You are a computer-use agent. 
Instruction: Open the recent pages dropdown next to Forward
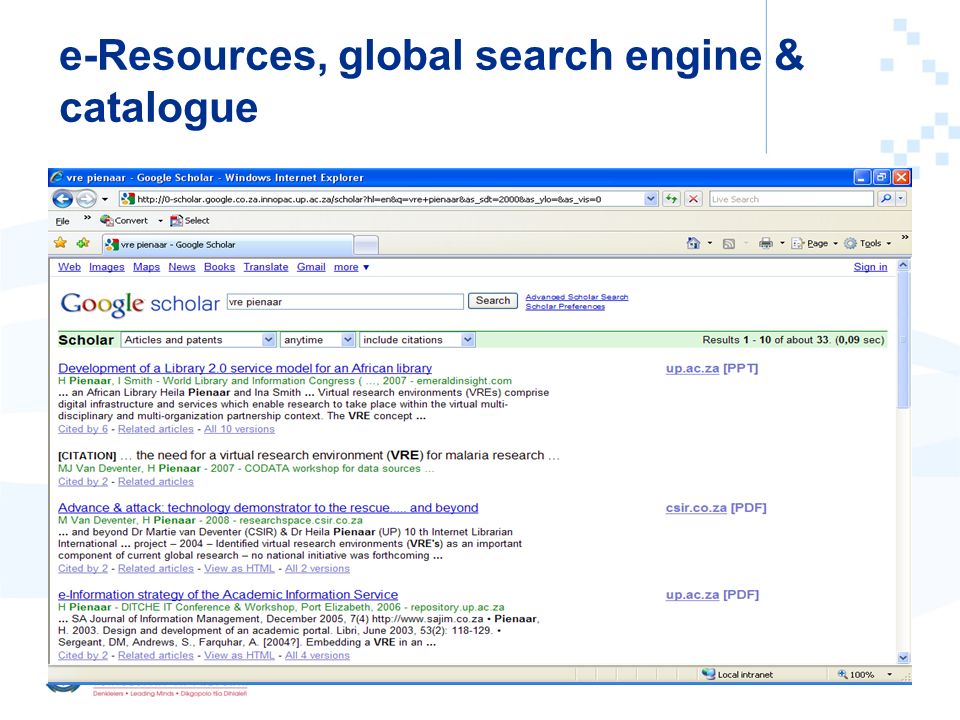105,199
